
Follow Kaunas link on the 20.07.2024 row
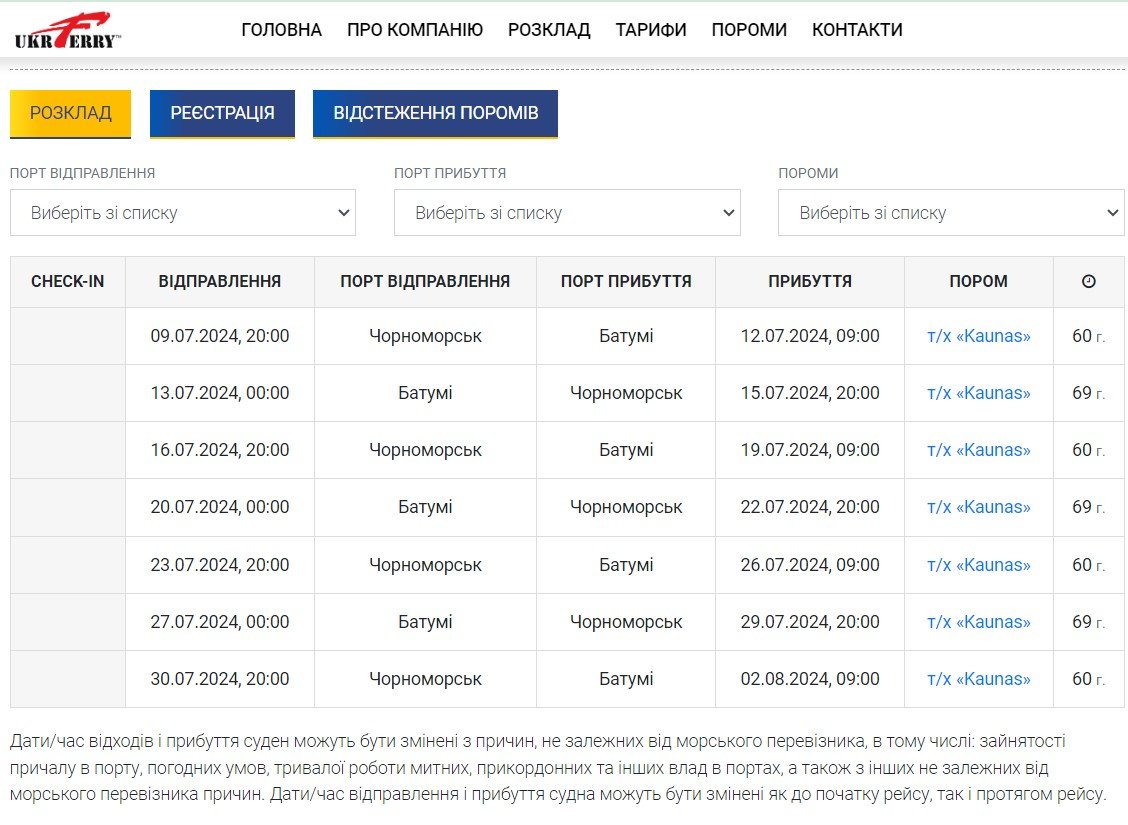[978, 507]
